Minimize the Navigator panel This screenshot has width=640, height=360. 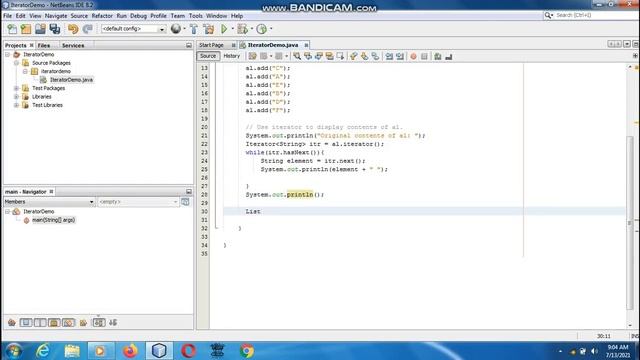point(189,191)
